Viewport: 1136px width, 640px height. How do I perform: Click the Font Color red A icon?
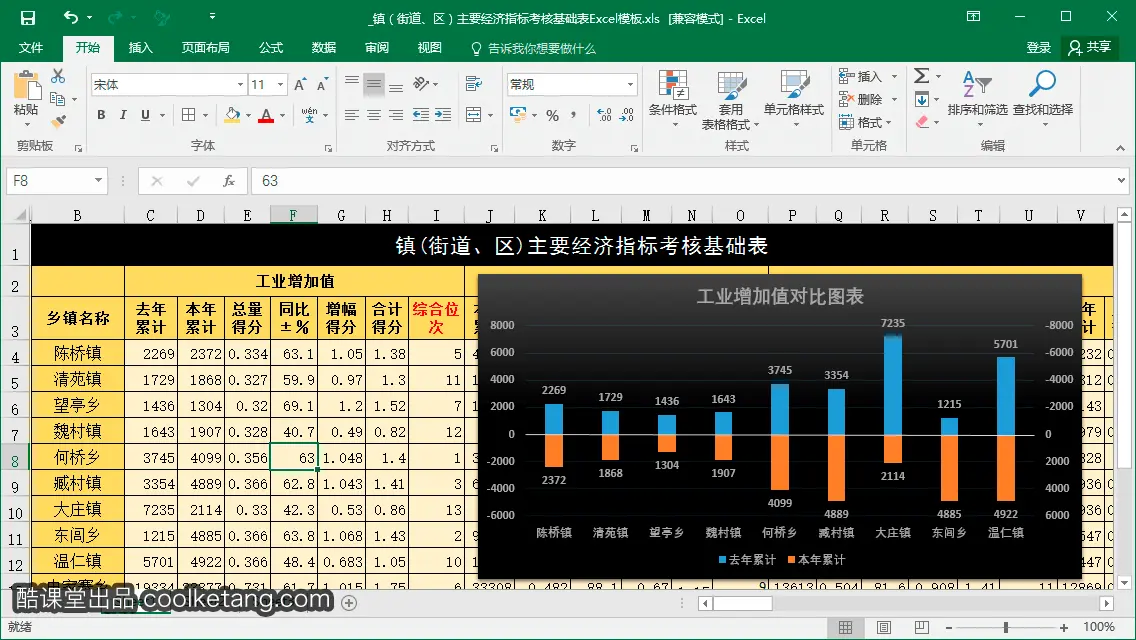(266, 115)
